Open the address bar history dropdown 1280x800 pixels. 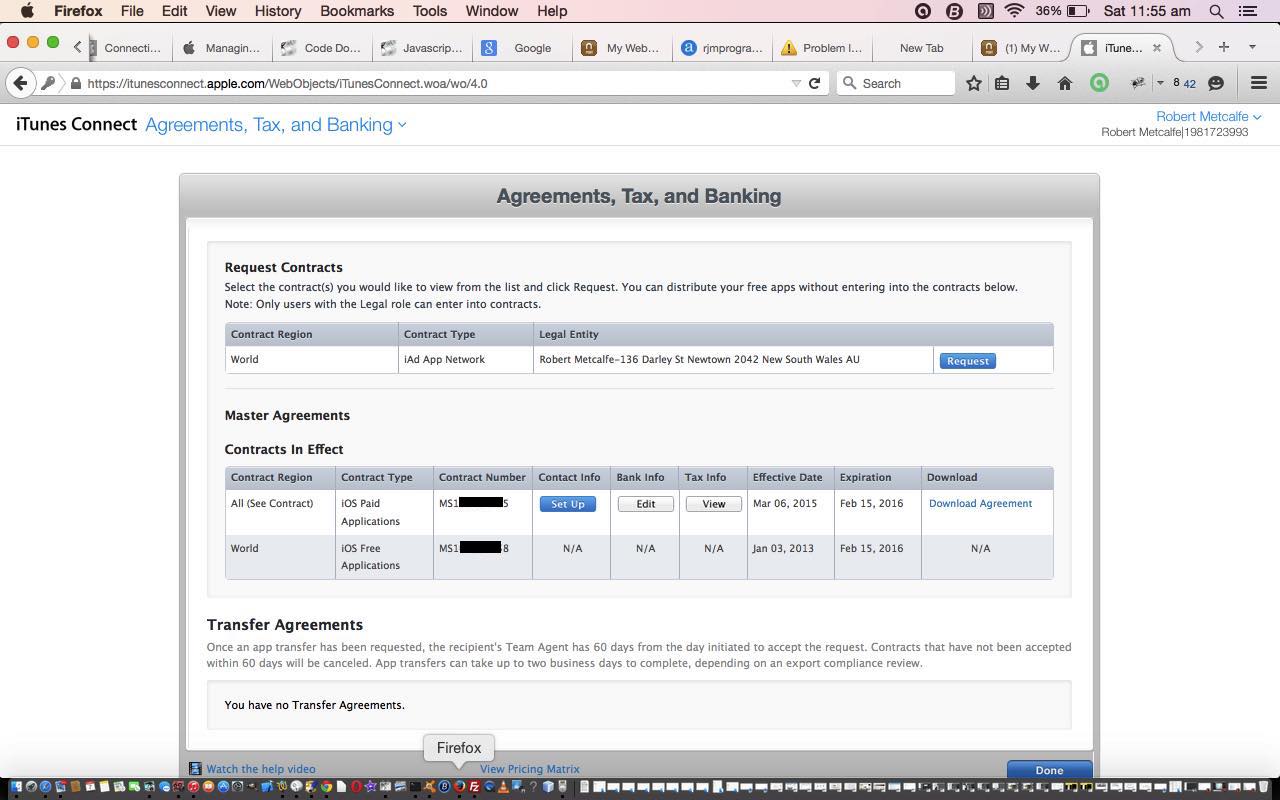click(x=796, y=83)
